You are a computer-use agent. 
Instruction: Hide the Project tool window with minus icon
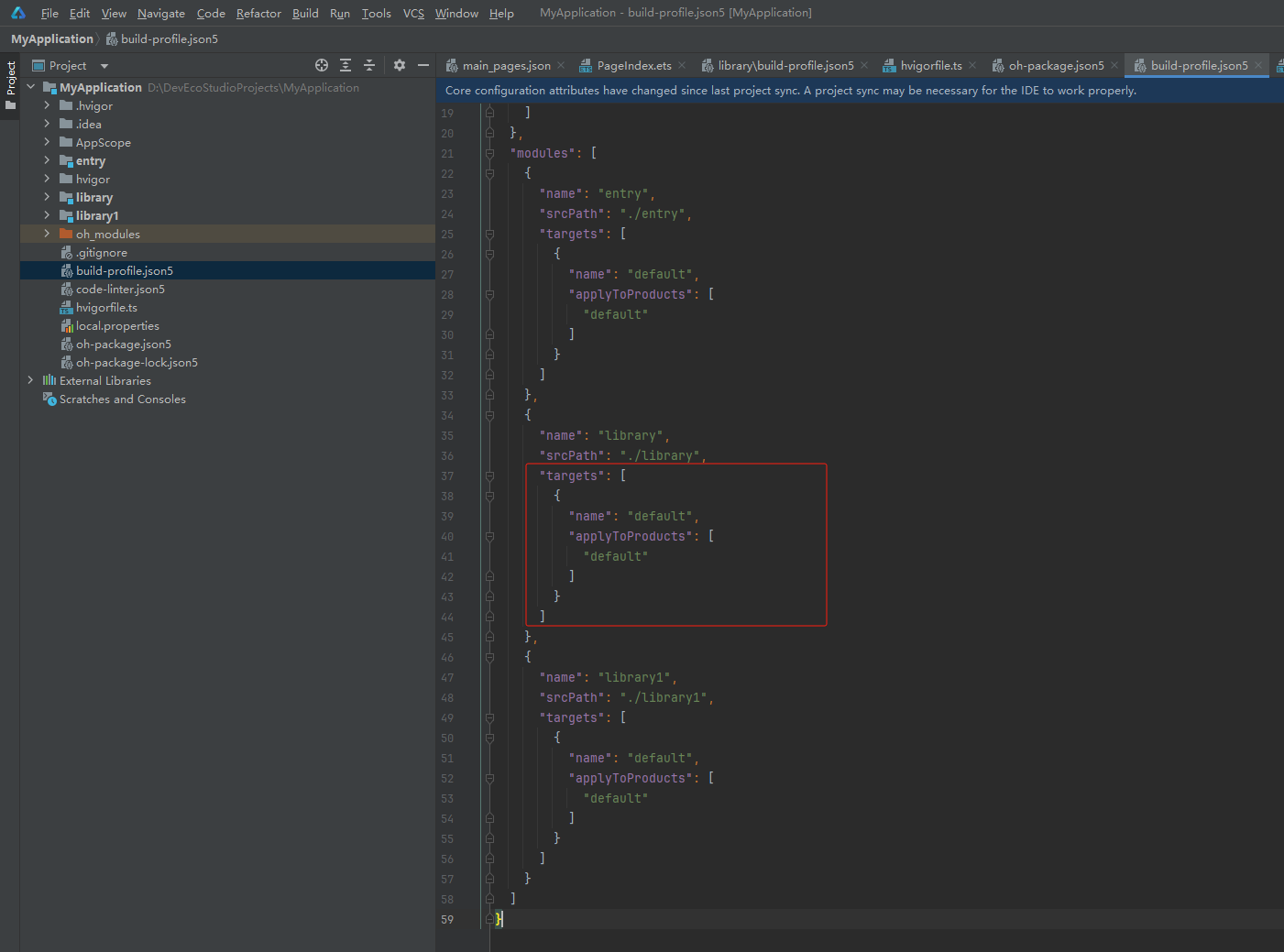tap(423, 65)
